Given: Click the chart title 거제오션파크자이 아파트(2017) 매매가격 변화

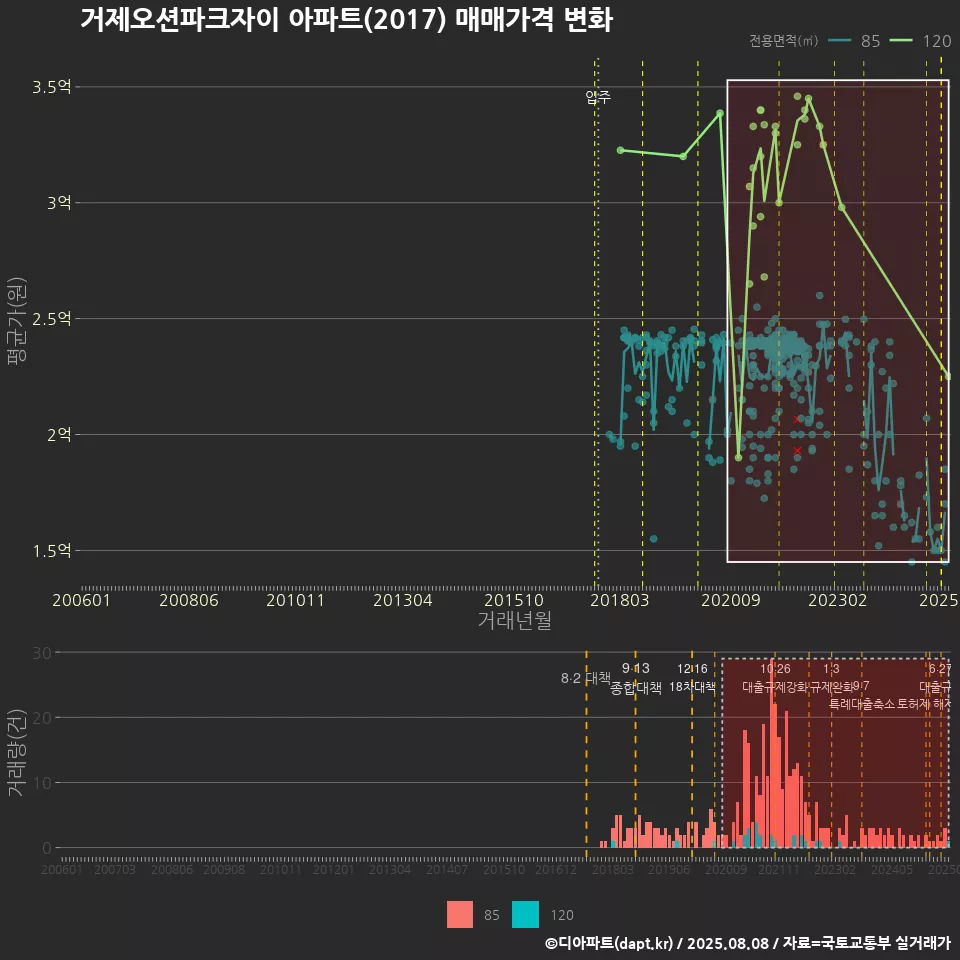Looking at the screenshot, I should click(x=346, y=20).
